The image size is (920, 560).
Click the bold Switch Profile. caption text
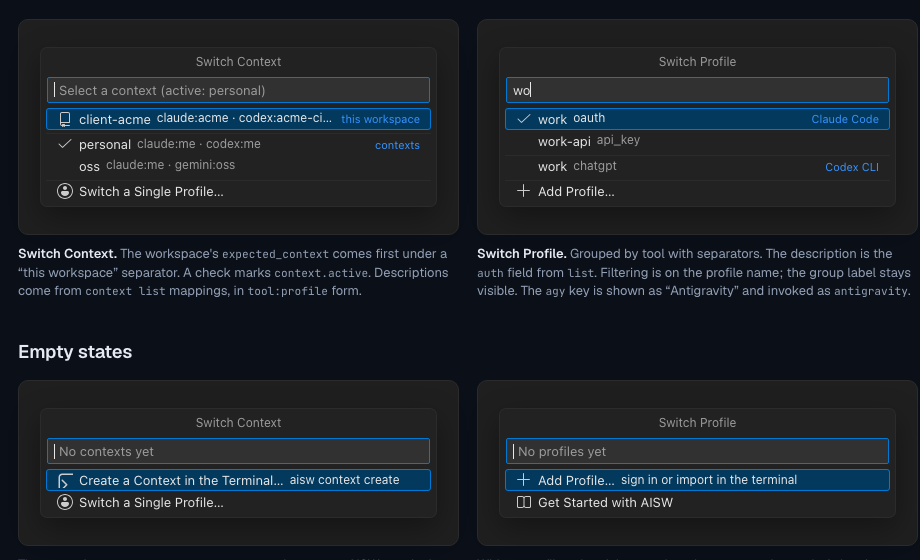522,254
